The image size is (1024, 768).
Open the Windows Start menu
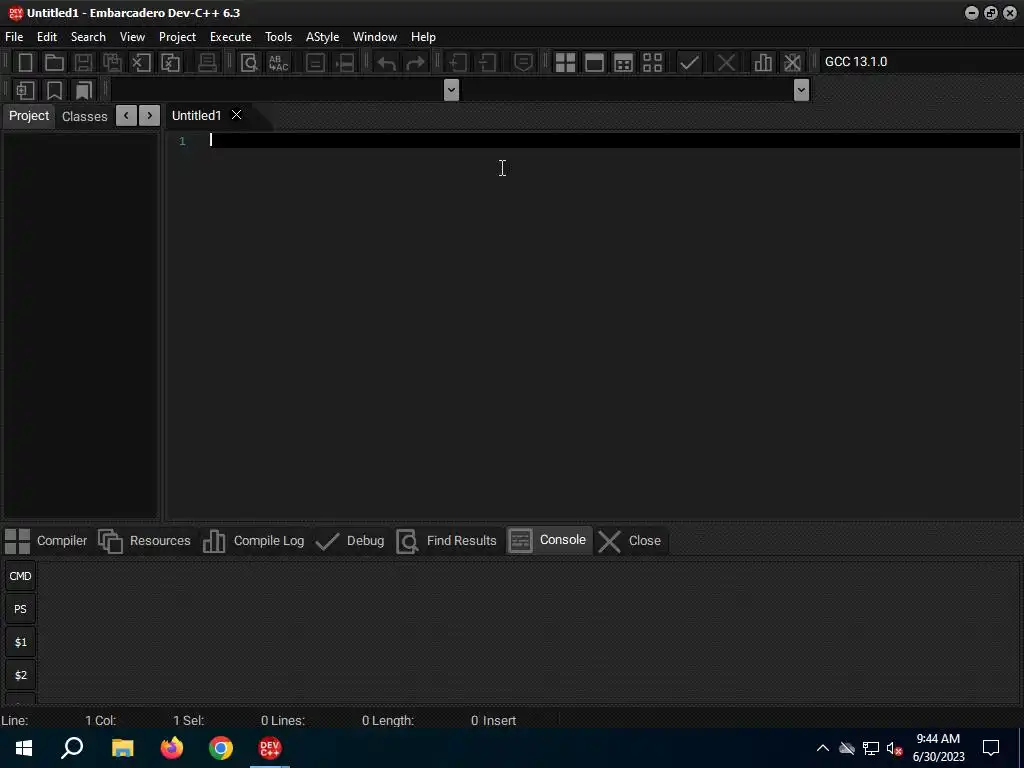(24, 748)
